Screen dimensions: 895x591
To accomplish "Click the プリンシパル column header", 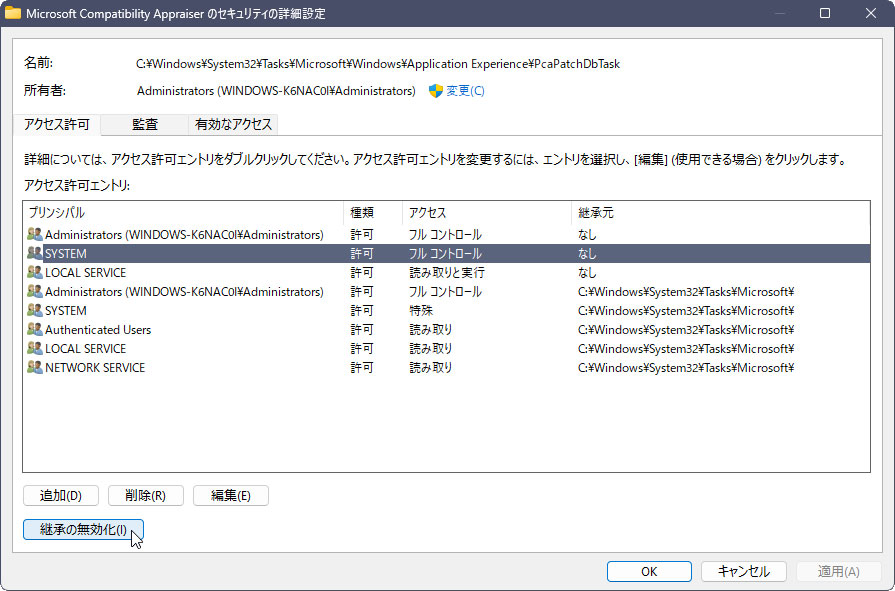I will [x=183, y=212].
